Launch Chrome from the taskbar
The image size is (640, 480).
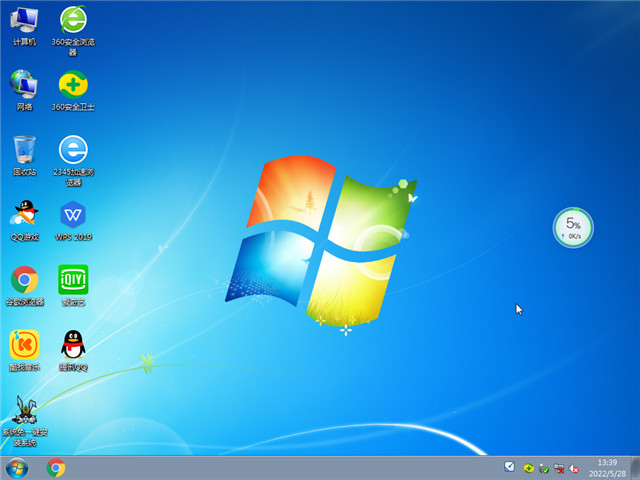pos(56,468)
